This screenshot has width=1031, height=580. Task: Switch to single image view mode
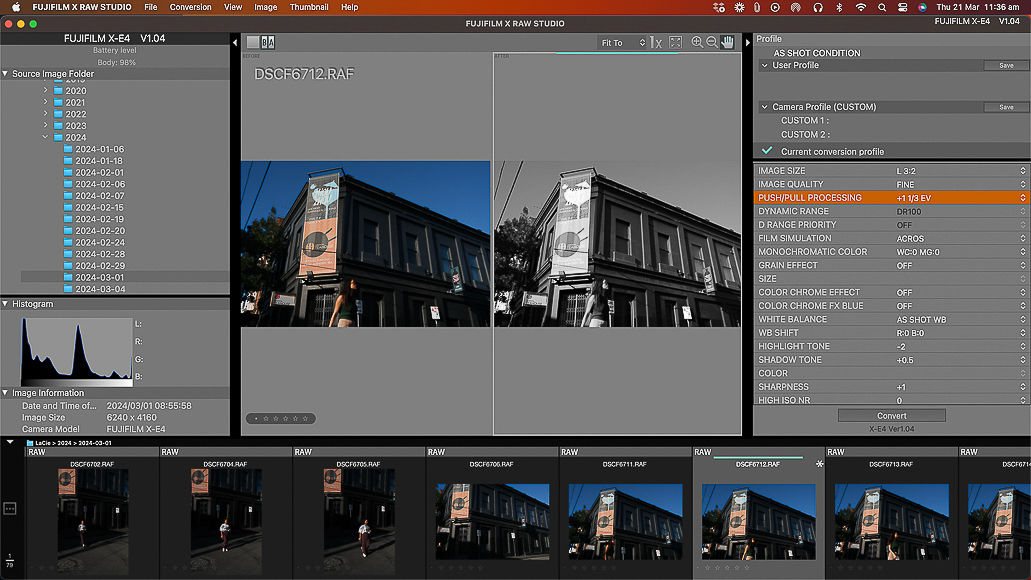click(x=252, y=42)
